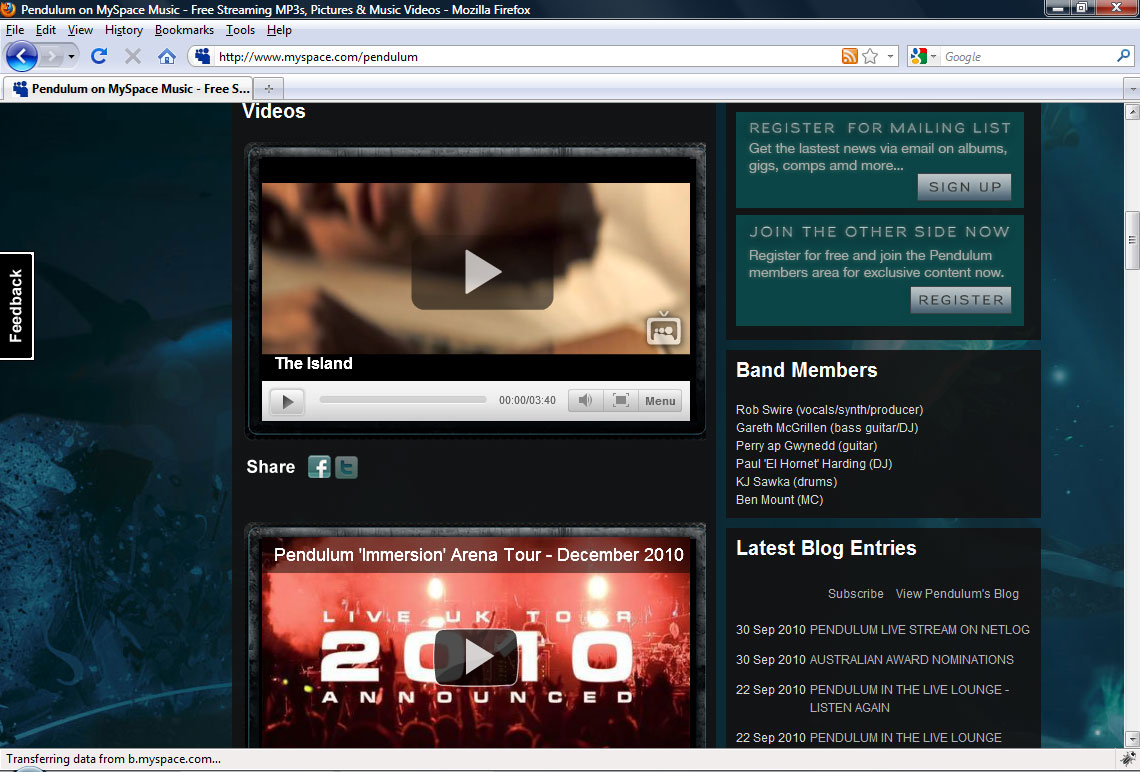Subscribe via the RSS feed icon

[849, 56]
